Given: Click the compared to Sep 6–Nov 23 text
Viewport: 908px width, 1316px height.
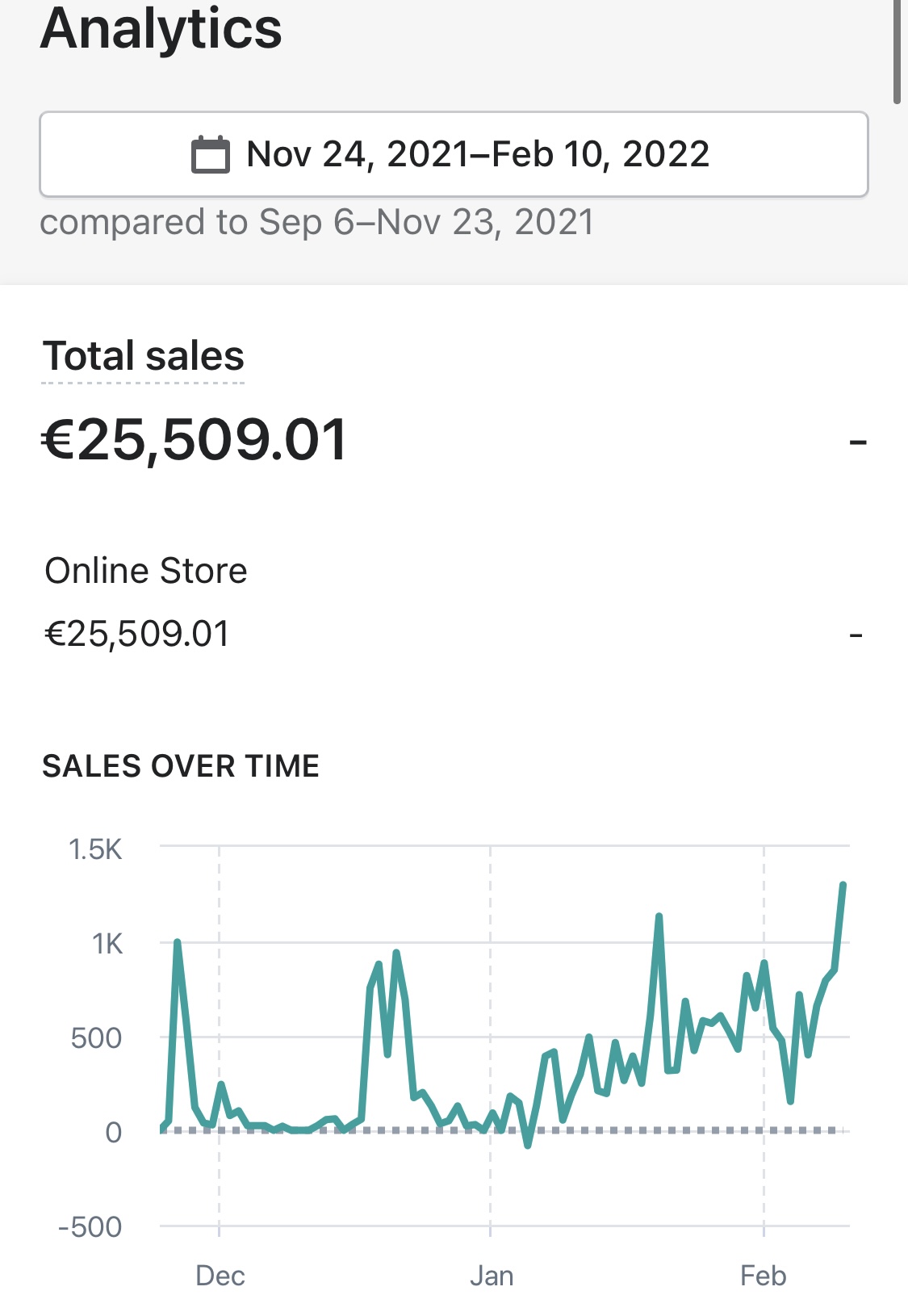Looking at the screenshot, I should (x=317, y=222).
